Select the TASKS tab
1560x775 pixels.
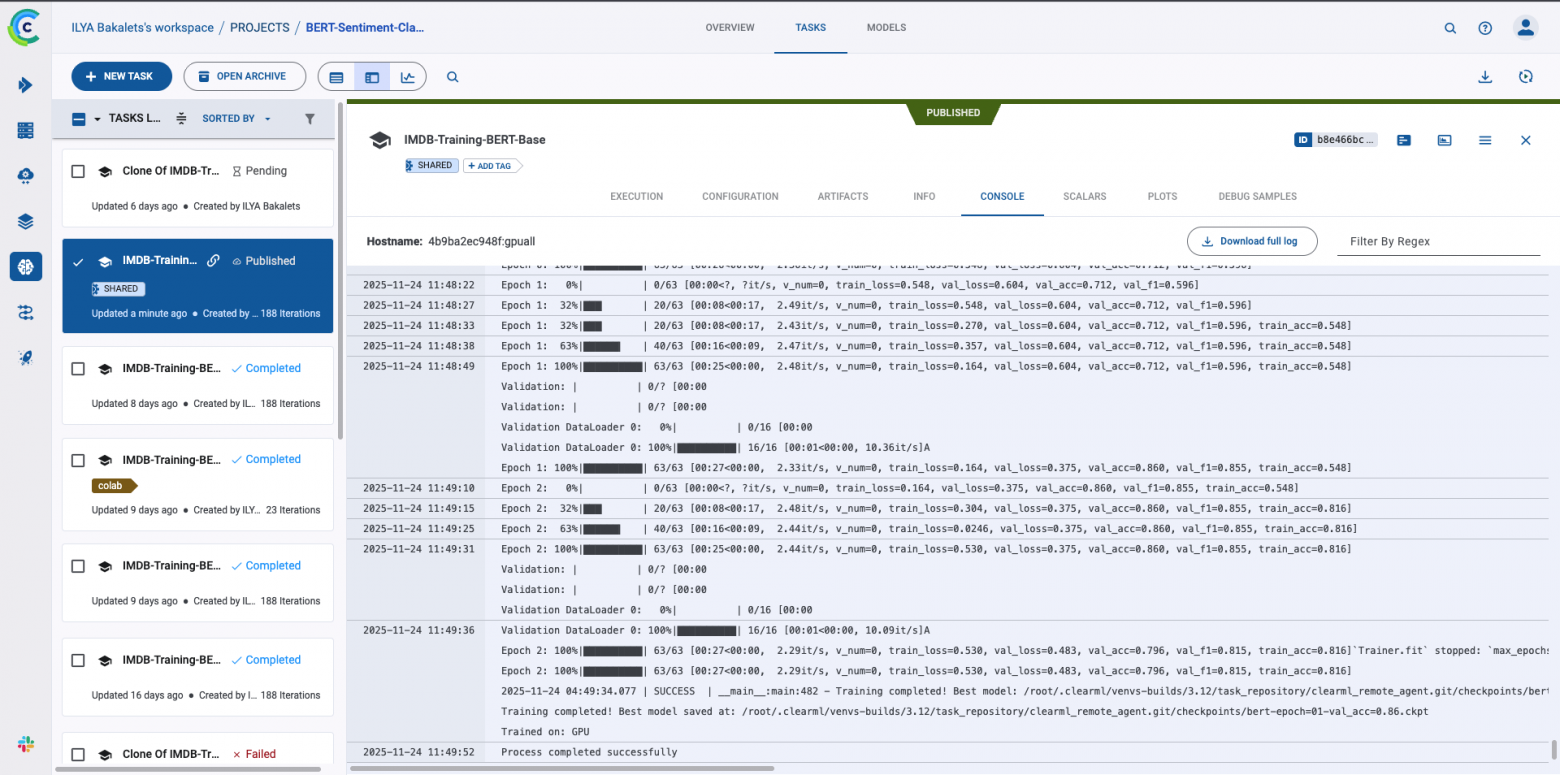point(811,28)
